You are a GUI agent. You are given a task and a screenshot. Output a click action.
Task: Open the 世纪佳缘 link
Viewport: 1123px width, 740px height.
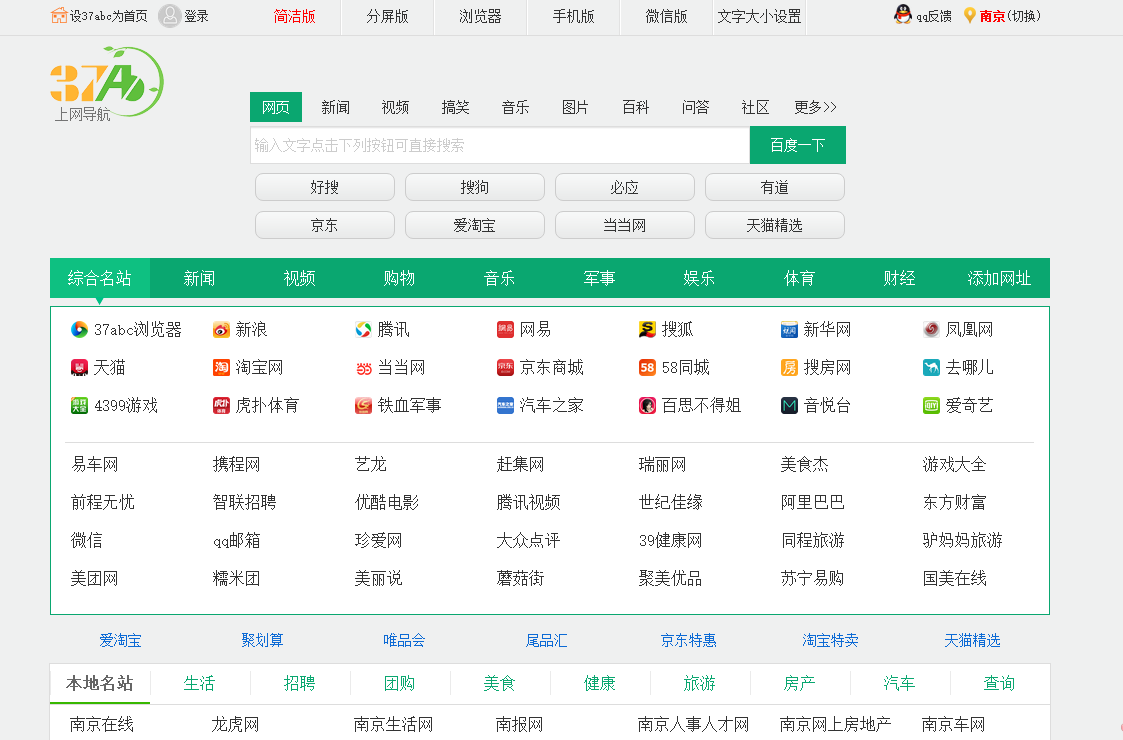(x=670, y=502)
